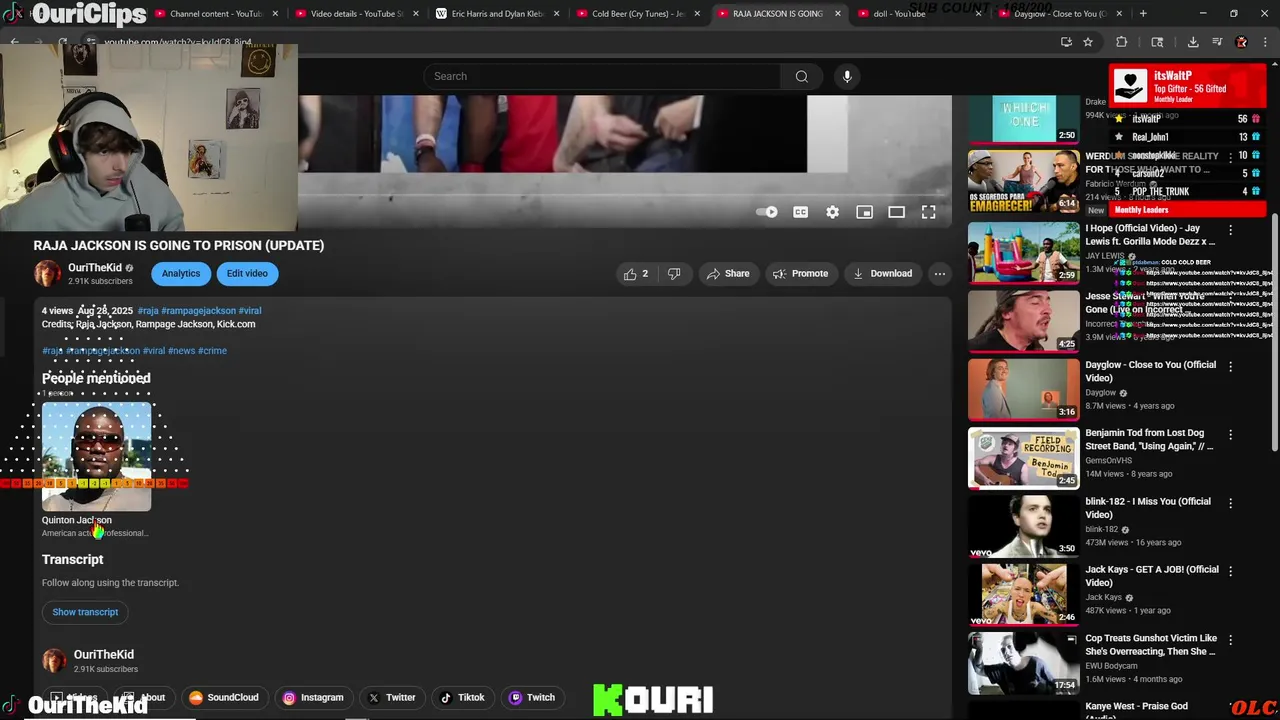1280x720 pixels.
Task: Open a new browser tab with plus
Action: [1143, 14]
